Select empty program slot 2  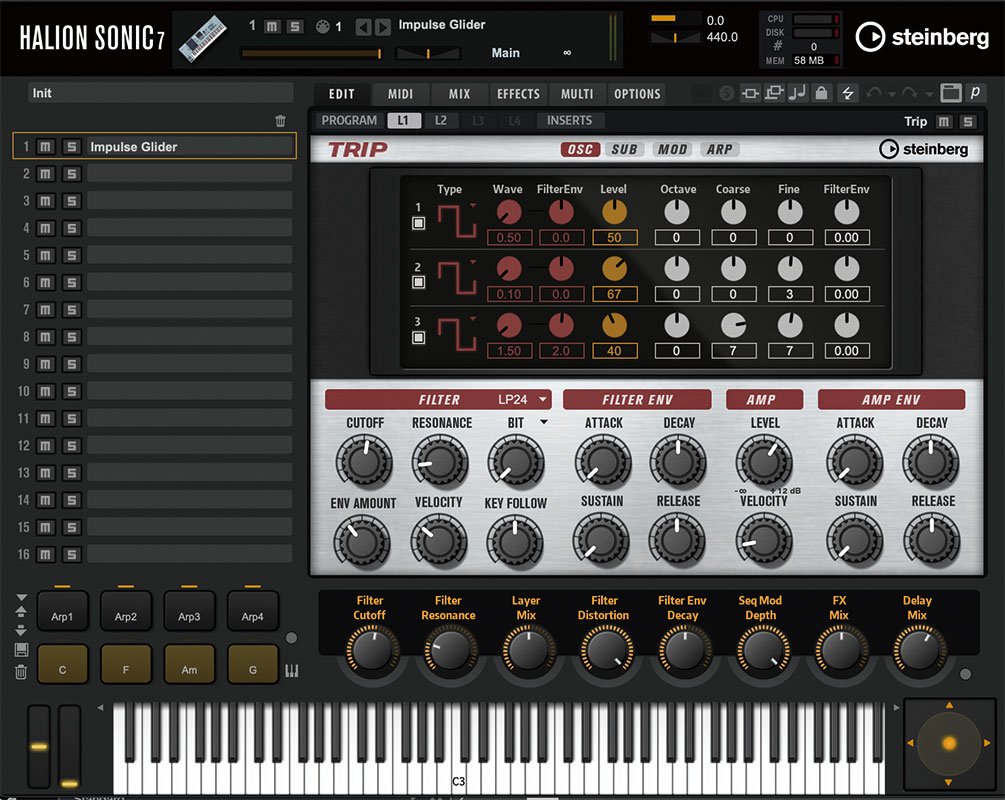pyautogui.click(x=190, y=174)
